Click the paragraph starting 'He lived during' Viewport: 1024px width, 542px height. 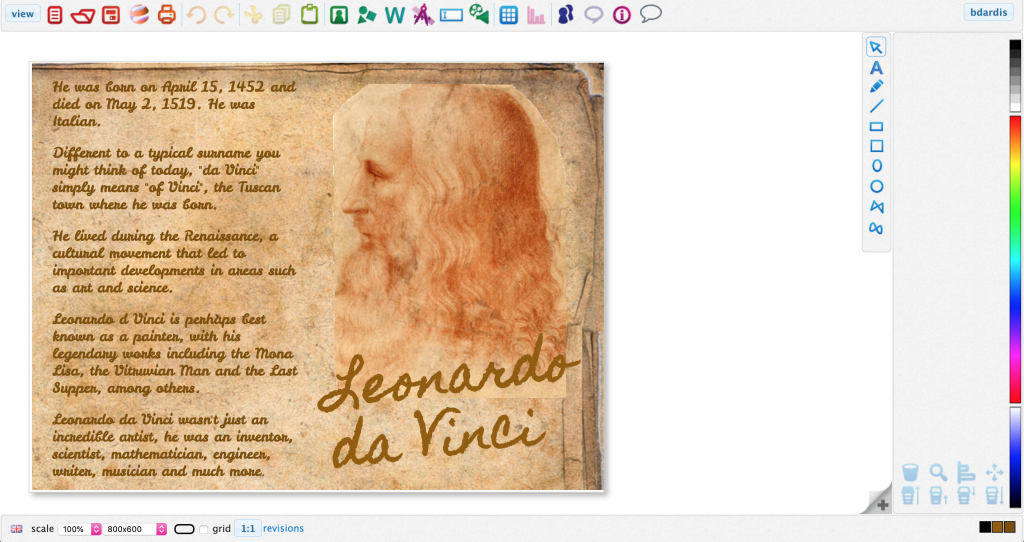[x=174, y=261]
